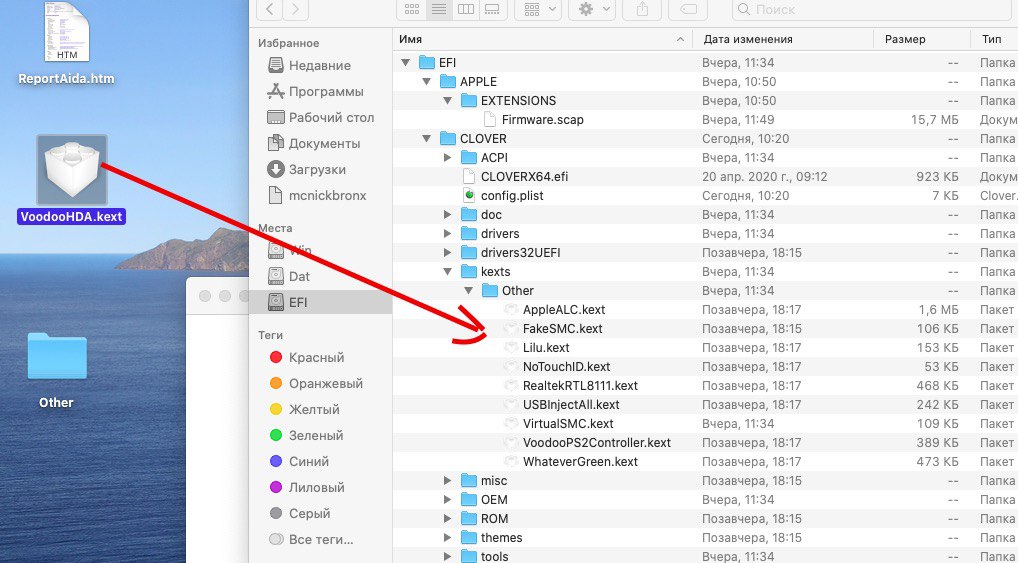Select the Оранжевый tag
This screenshot has width=1018, height=563.
tap(316, 383)
